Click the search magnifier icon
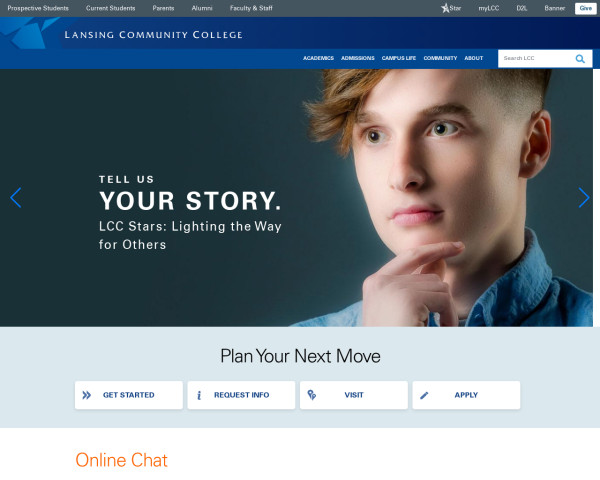Screen dimensions: 600x480 click(580, 59)
